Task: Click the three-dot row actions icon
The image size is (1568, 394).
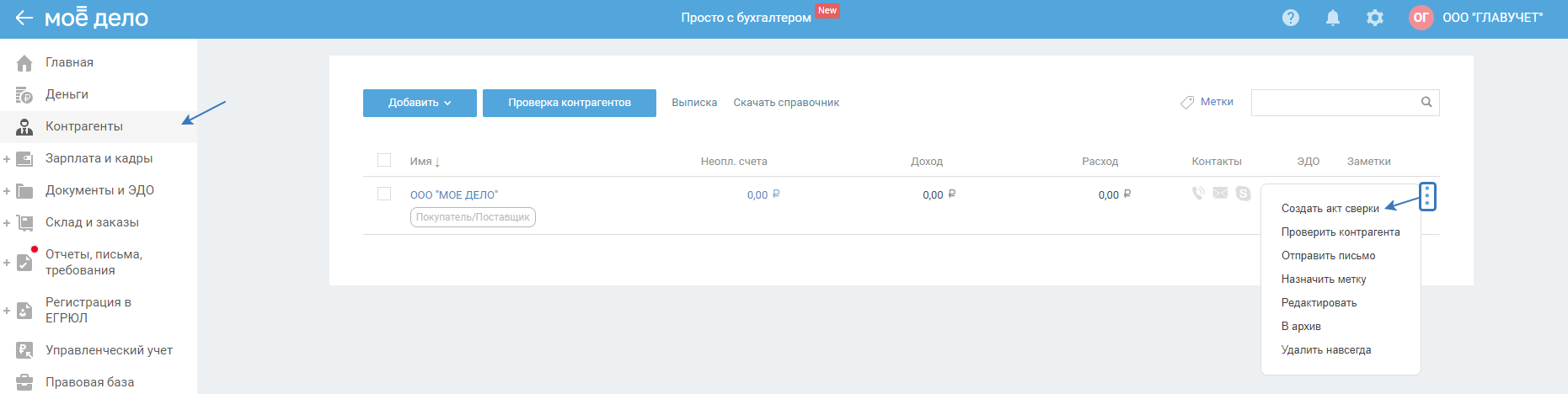Action: coord(1426,196)
